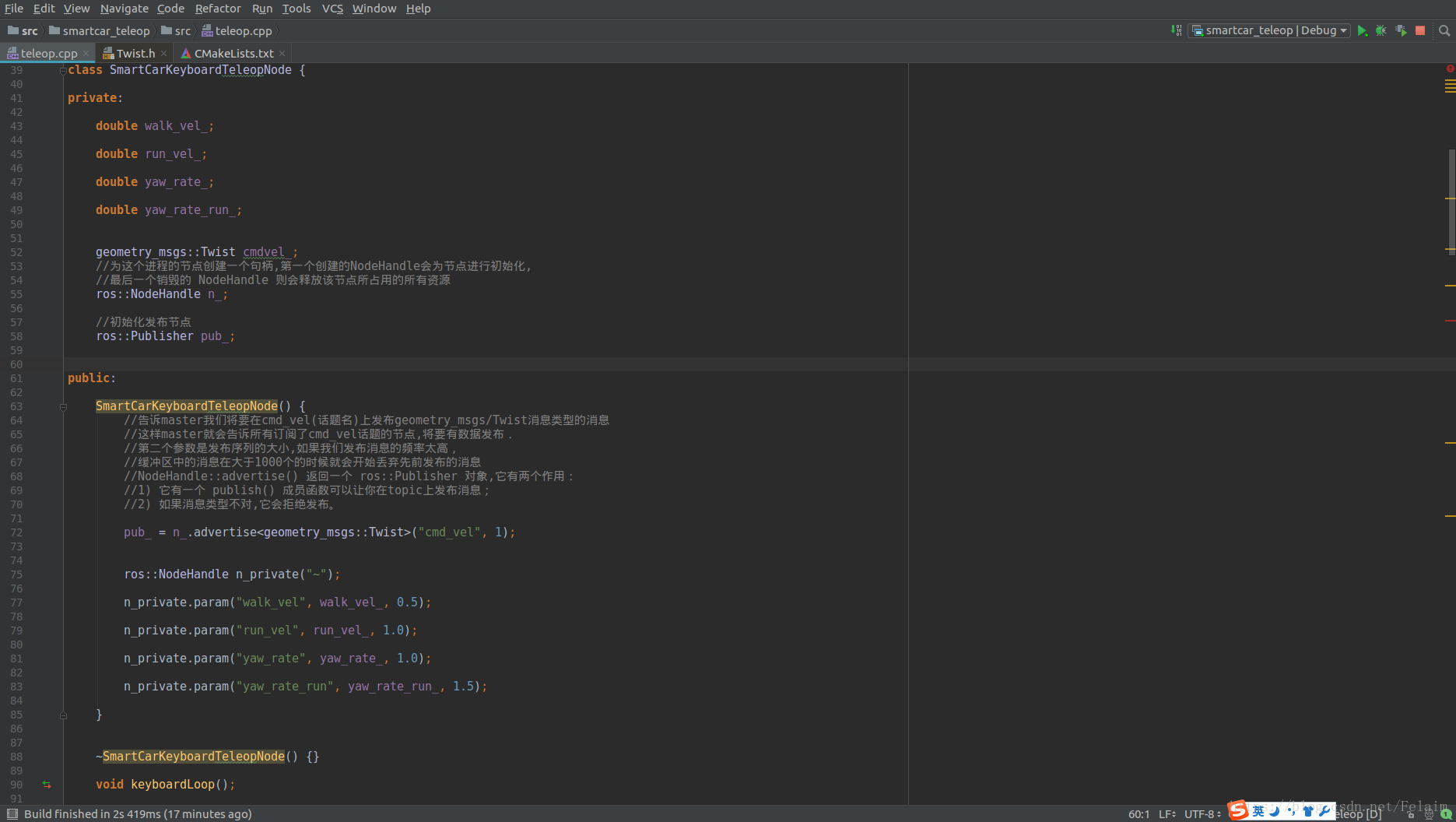Click 'public:' keyword on line 61
This screenshot has width=1456, height=822.
pyautogui.click(x=92, y=378)
